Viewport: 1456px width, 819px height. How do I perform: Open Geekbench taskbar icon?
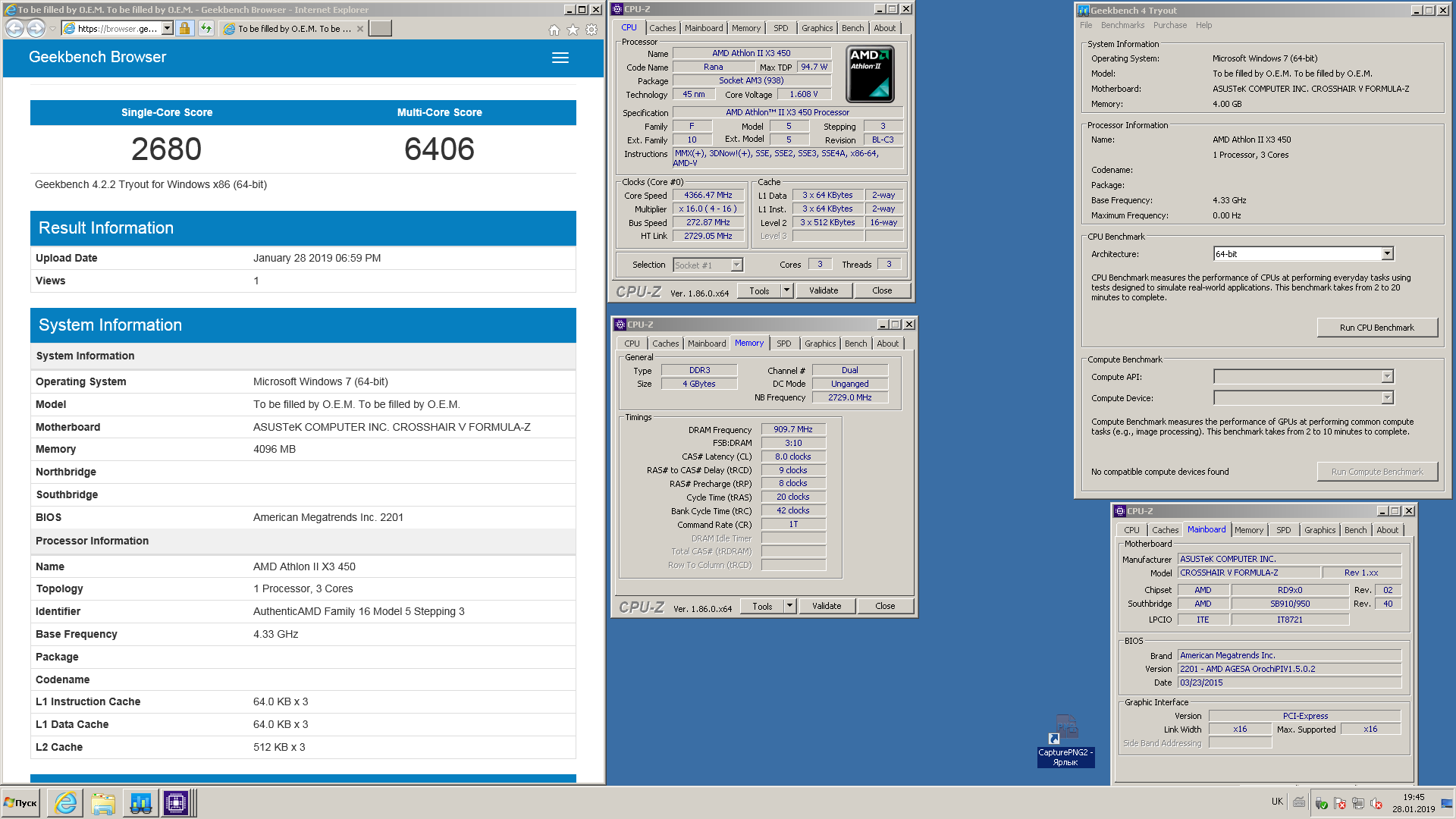click(140, 803)
